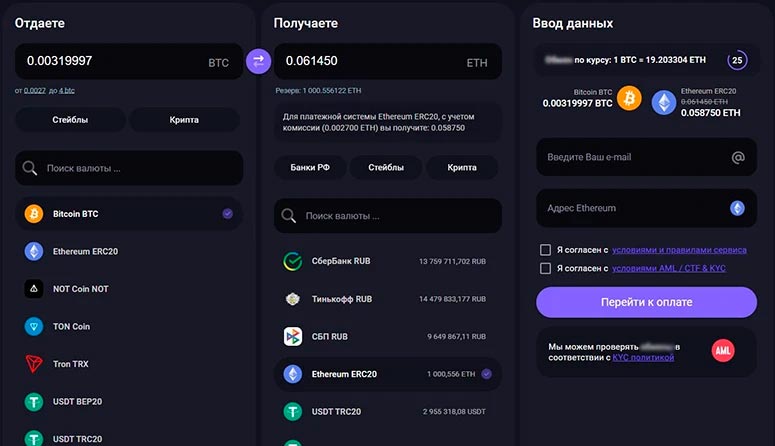Switch to Крипта tab under Отдаете
Screen dimensions: 775x446
click(184, 120)
